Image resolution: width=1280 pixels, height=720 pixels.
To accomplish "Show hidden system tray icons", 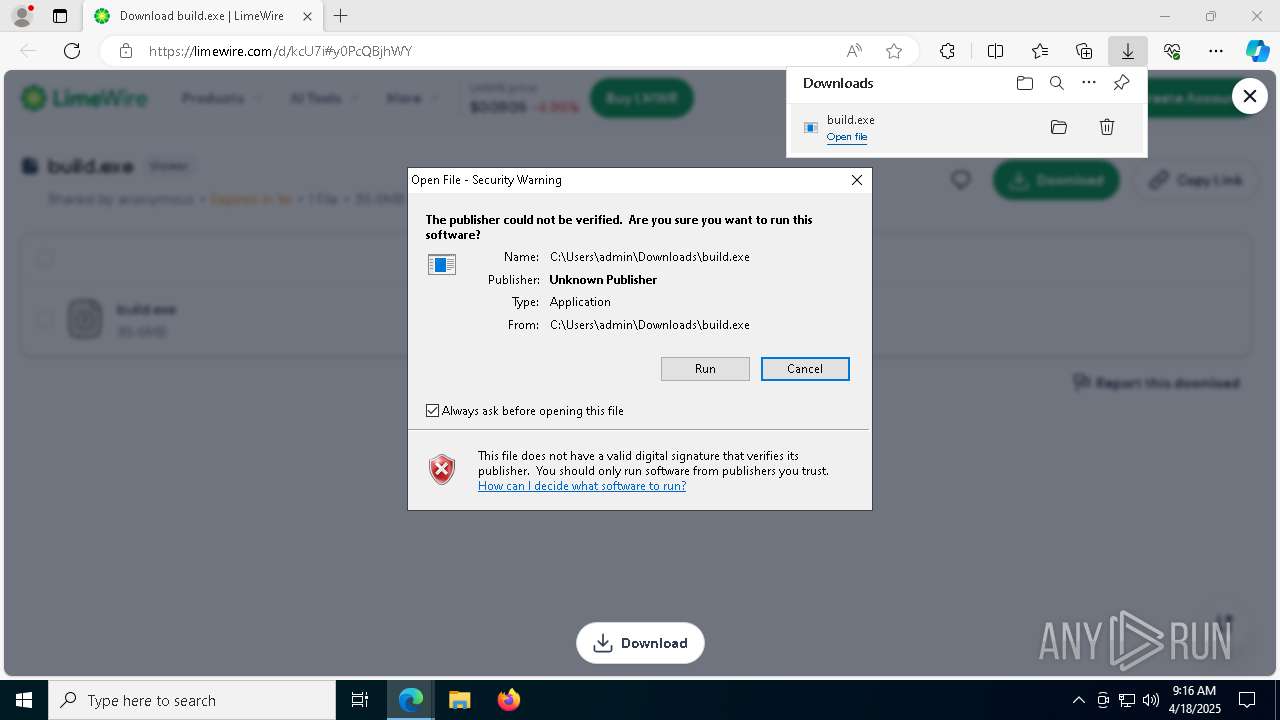I will pyautogui.click(x=1078, y=700).
